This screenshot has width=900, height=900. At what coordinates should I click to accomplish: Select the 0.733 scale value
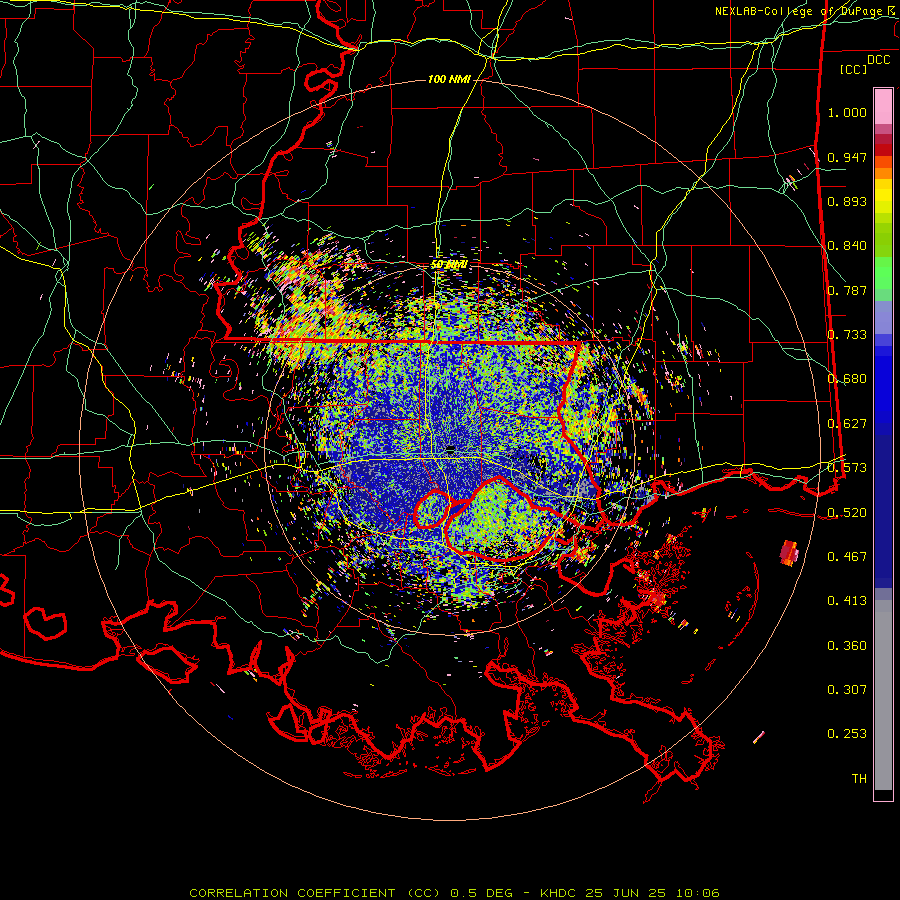click(x=847, y=334)
